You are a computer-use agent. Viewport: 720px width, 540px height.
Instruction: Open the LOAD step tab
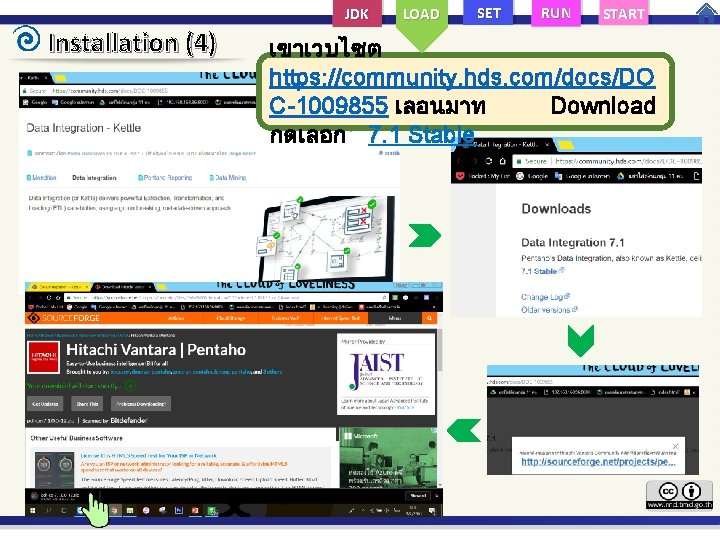click(x=421, y=14)
